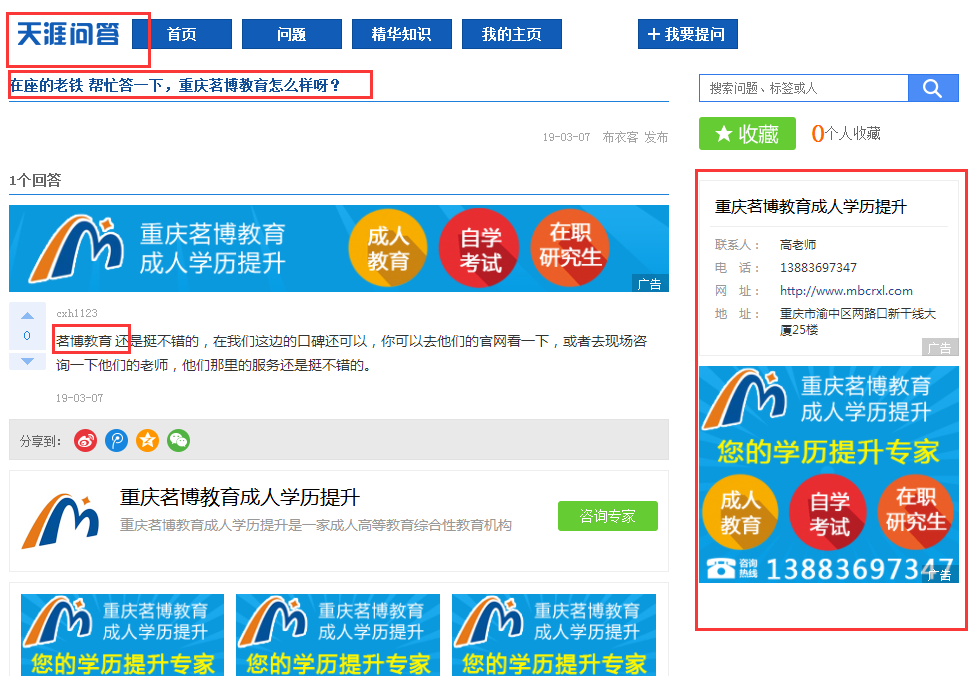Viewport: 977px width, 676px height.
Task: Share to Weibo via the red icon
Action: 85,440
